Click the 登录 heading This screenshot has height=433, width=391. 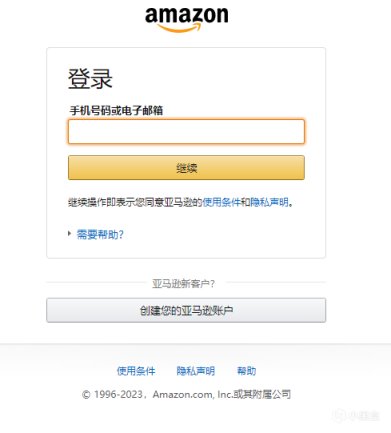pyautogui.click(x=90, y=79)
